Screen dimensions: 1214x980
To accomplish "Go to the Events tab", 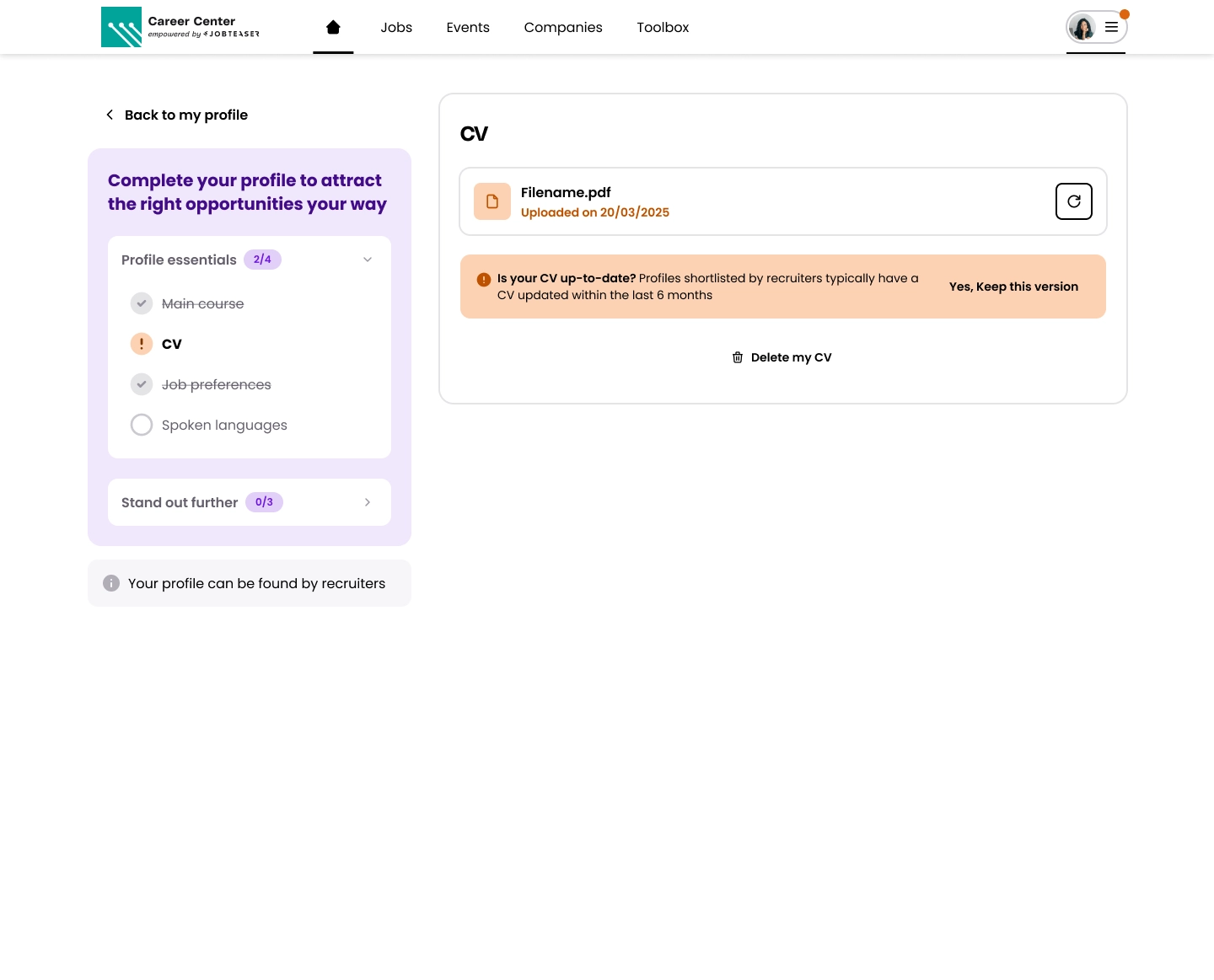I will (x=468, y=28).
